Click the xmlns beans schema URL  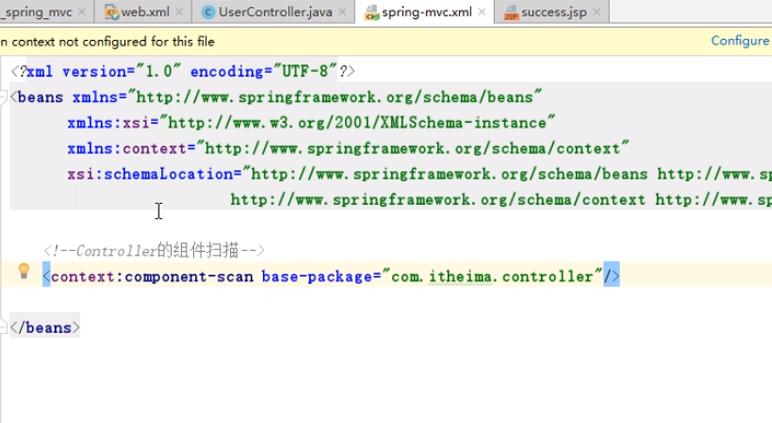point(334,97)
